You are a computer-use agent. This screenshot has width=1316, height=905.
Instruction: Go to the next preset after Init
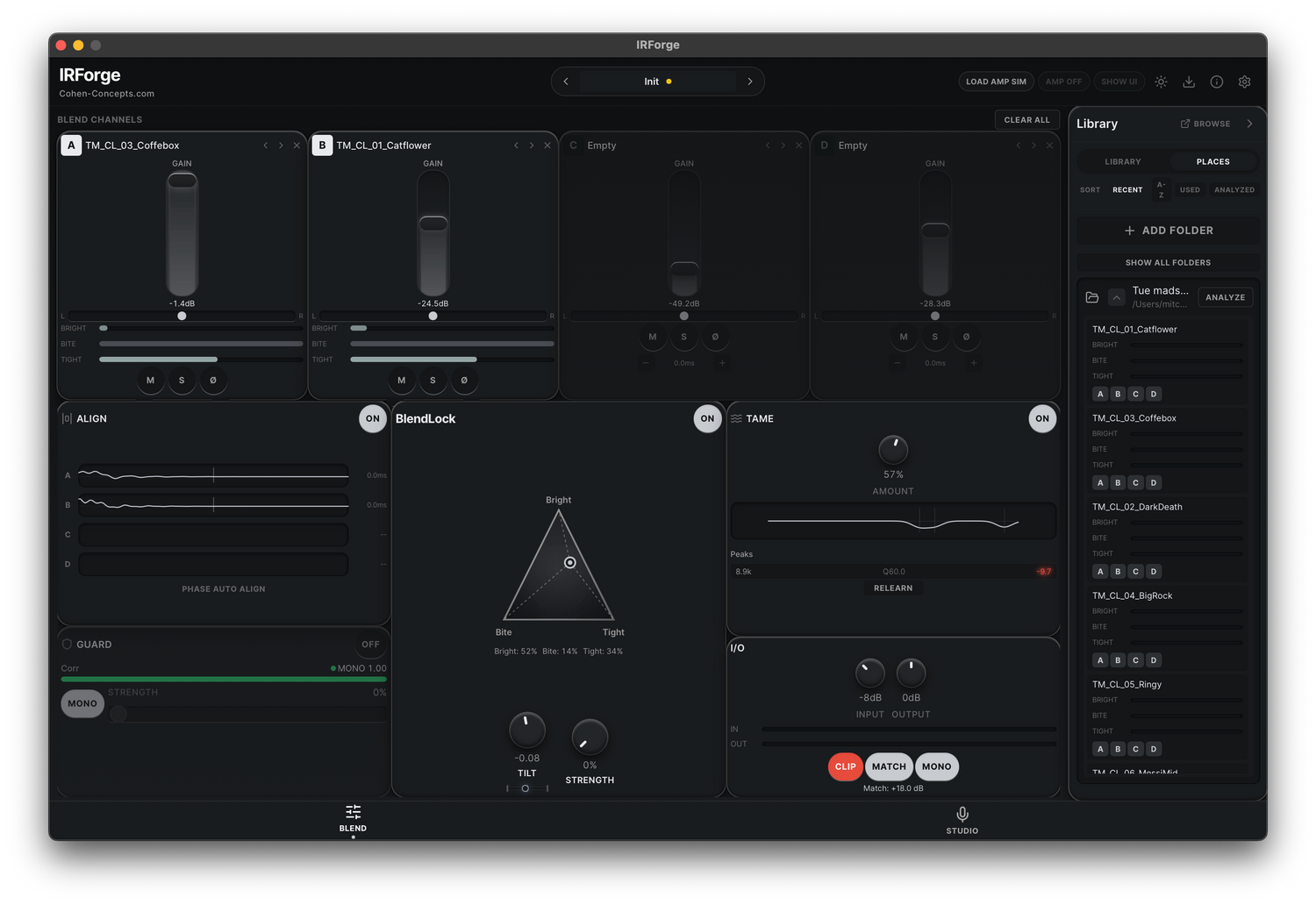point(750,82)
